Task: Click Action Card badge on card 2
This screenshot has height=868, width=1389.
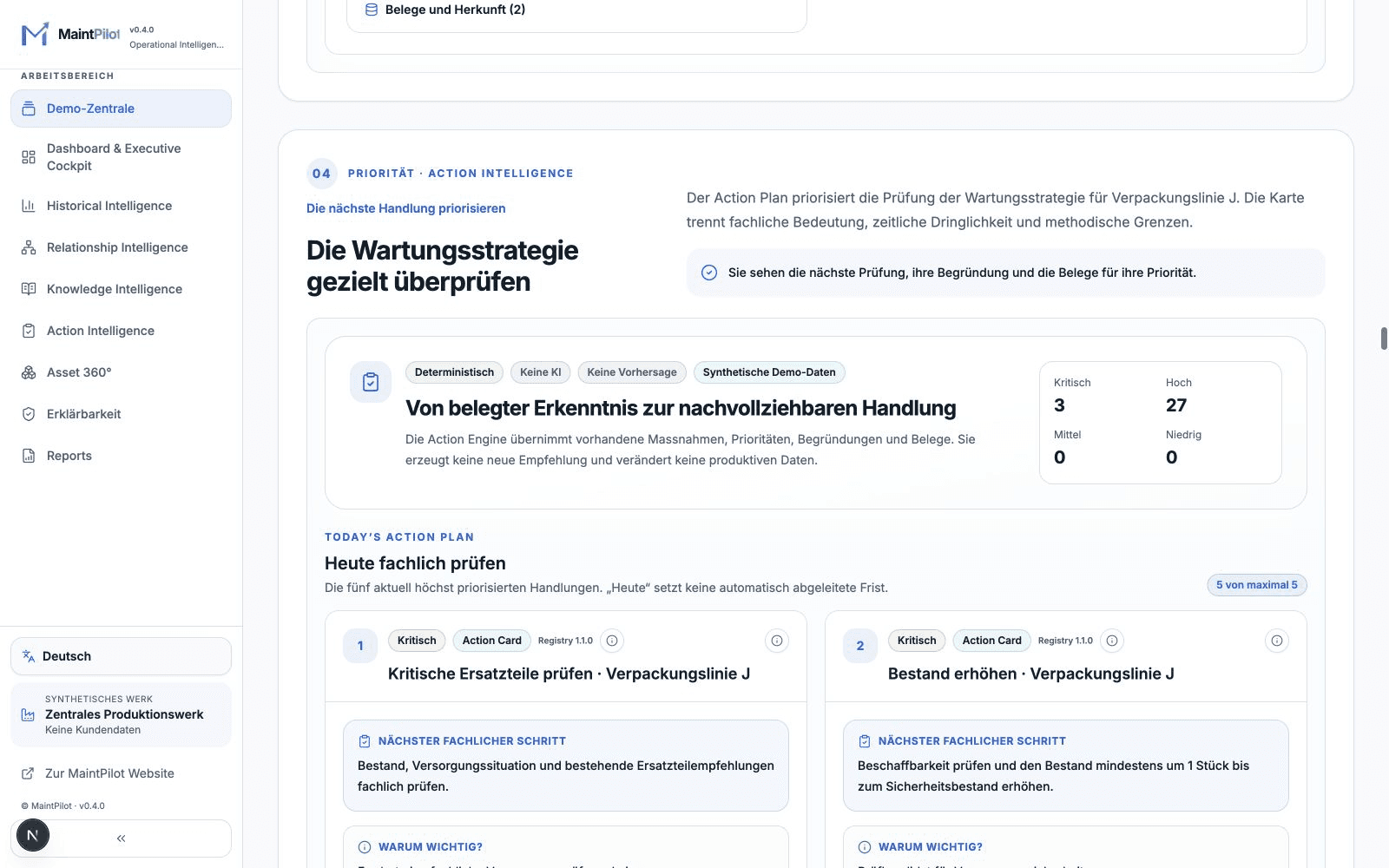Action: 991,641
